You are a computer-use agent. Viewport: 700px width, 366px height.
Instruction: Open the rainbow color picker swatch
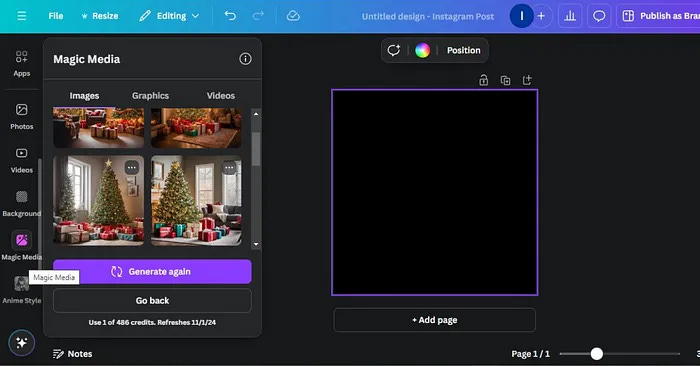[422, 50]
